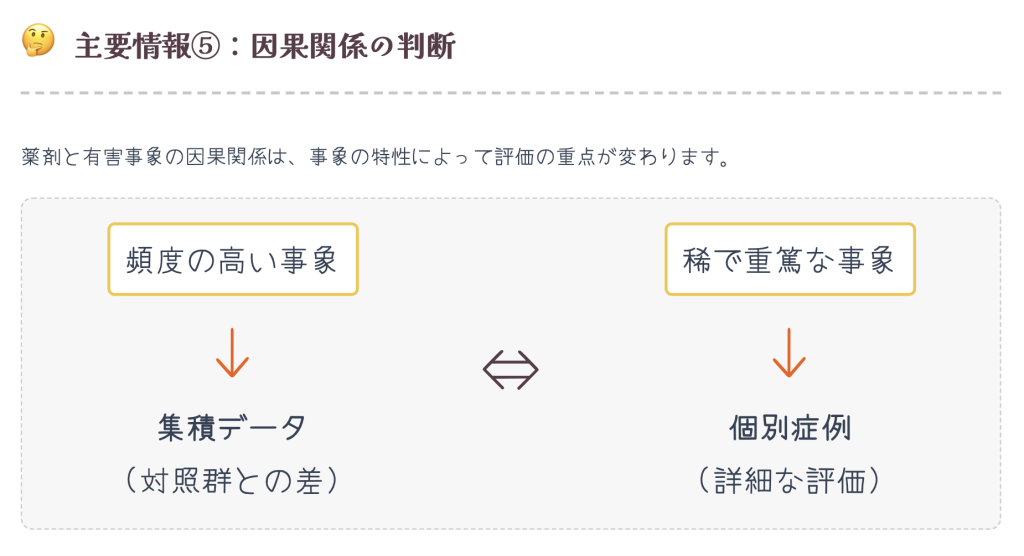Click the thinking face emoji
This screenshot has height=556, width=1024.
coord(37,41)
